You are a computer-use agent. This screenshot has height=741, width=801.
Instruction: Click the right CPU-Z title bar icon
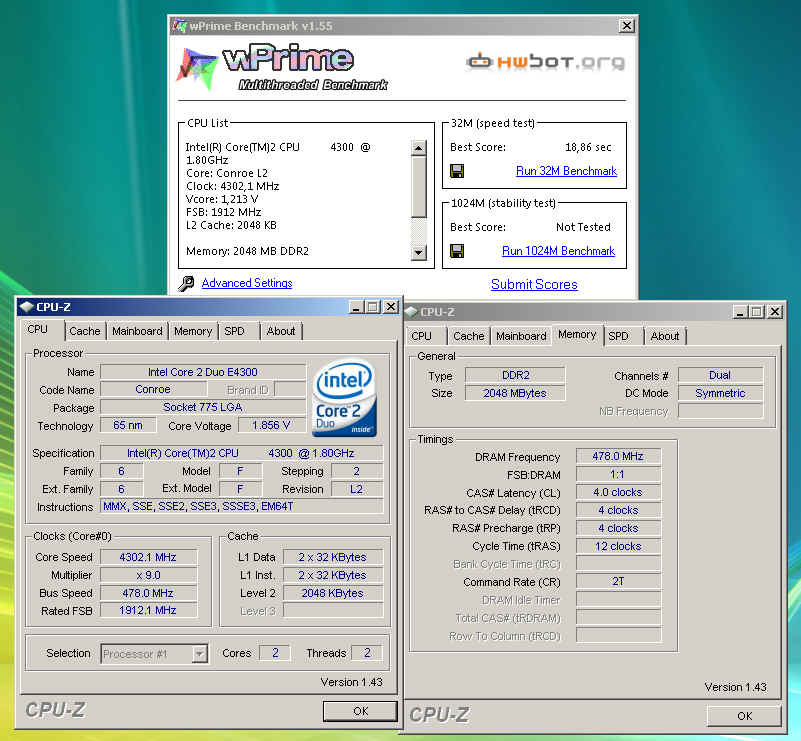(x=410, y=312)
